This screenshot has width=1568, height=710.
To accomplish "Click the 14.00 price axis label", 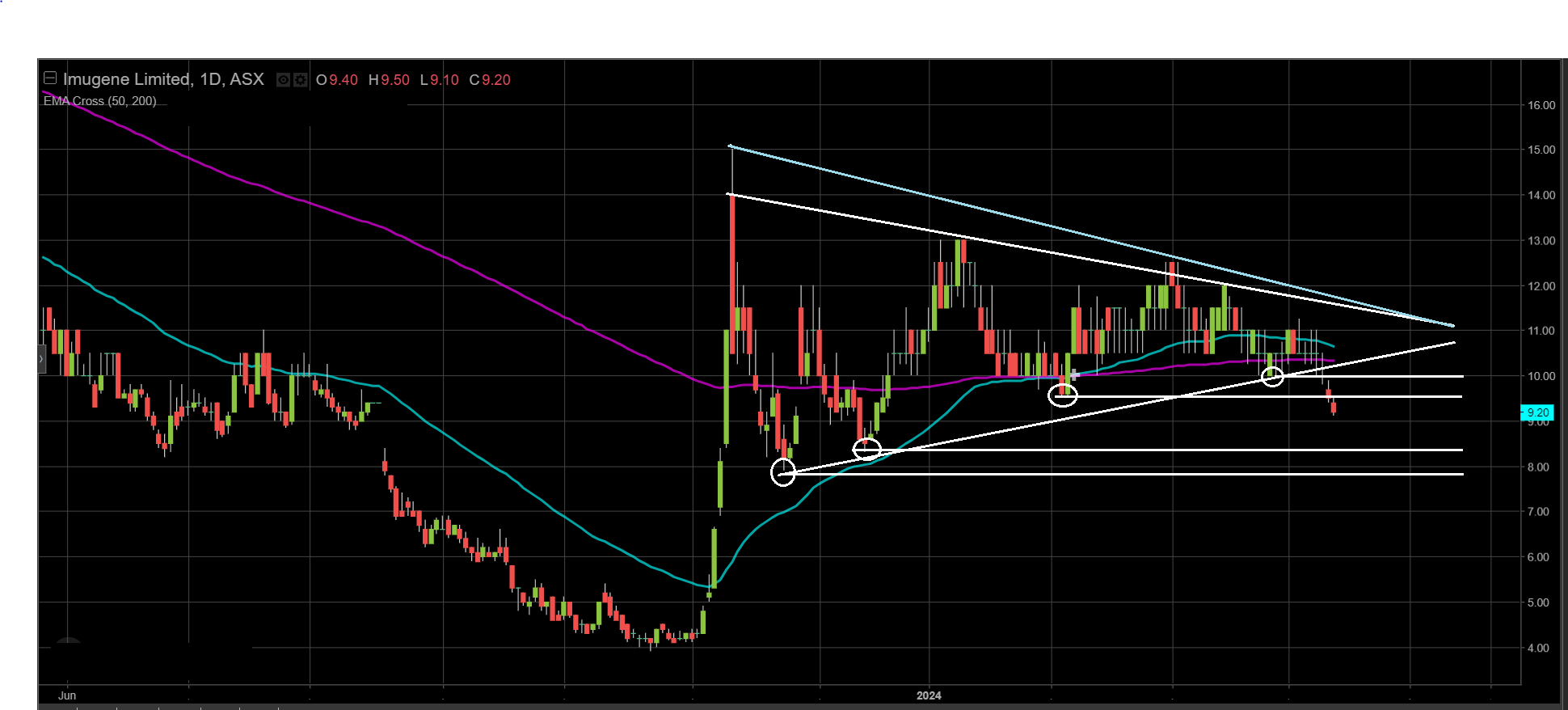I will (x=1541, y=195).
